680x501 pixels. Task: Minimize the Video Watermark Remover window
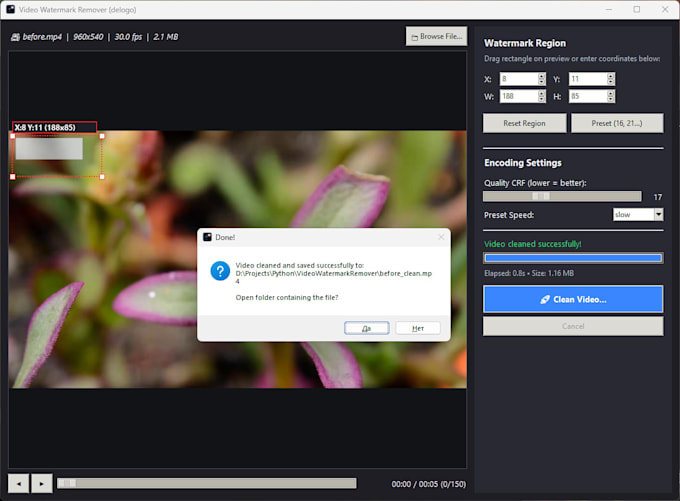(609, 9)
